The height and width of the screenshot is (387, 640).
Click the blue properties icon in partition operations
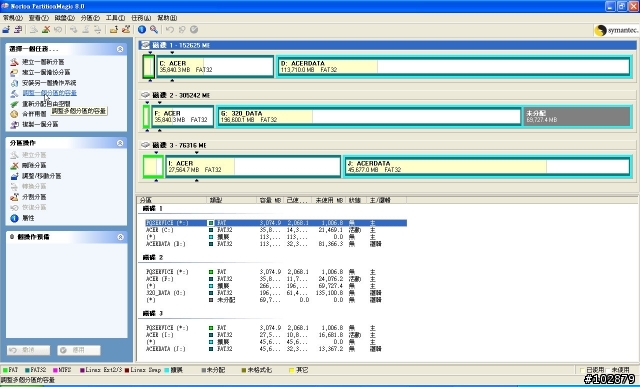14,218
